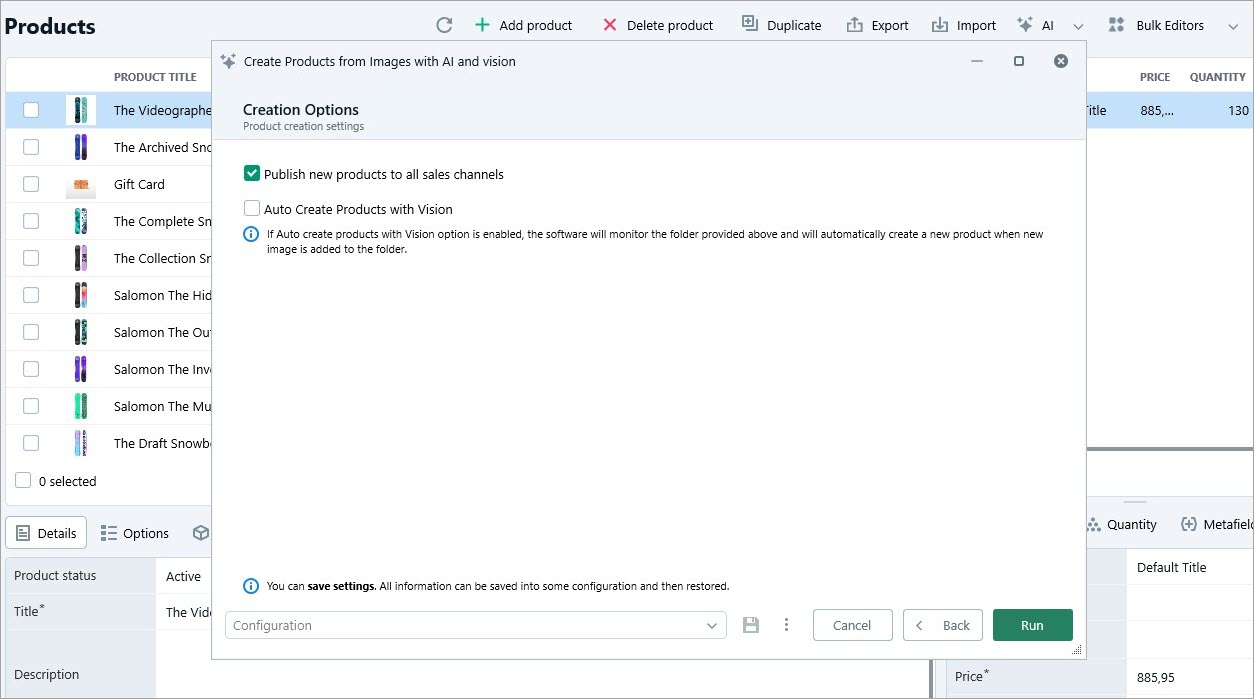Click the Run button

pos(1032,624)
